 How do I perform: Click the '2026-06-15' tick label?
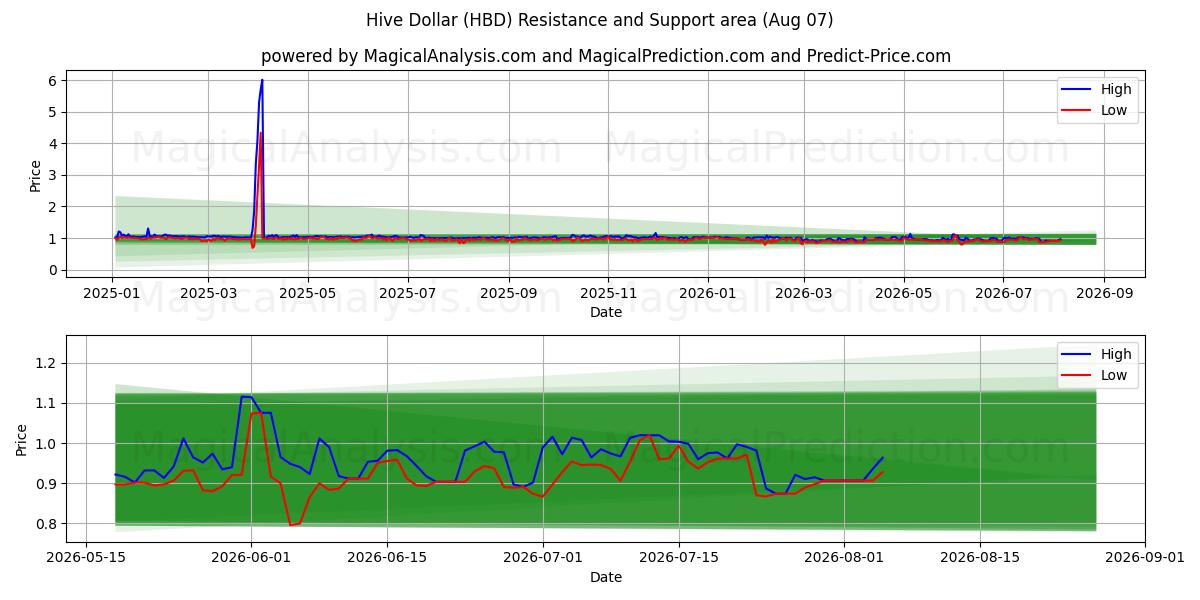(x=387, y=557)
